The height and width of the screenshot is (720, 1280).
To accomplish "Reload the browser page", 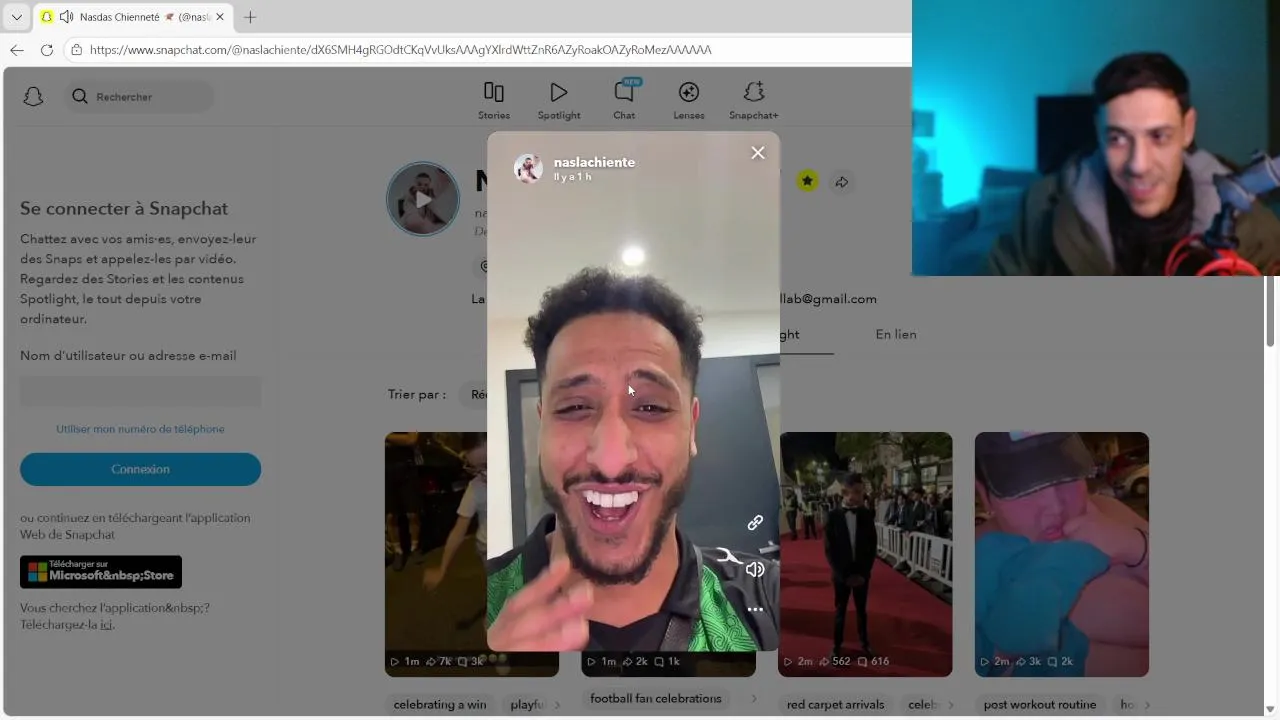I will [47, 49].
